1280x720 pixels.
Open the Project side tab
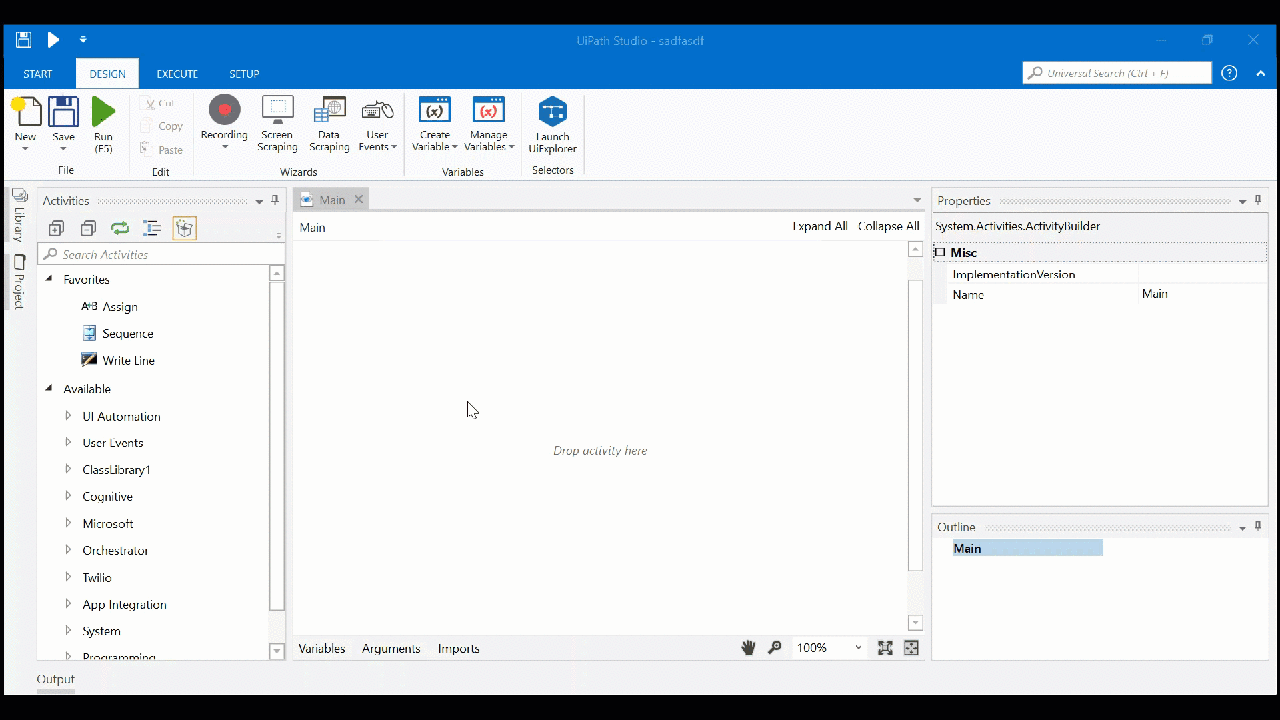[18, 282]
